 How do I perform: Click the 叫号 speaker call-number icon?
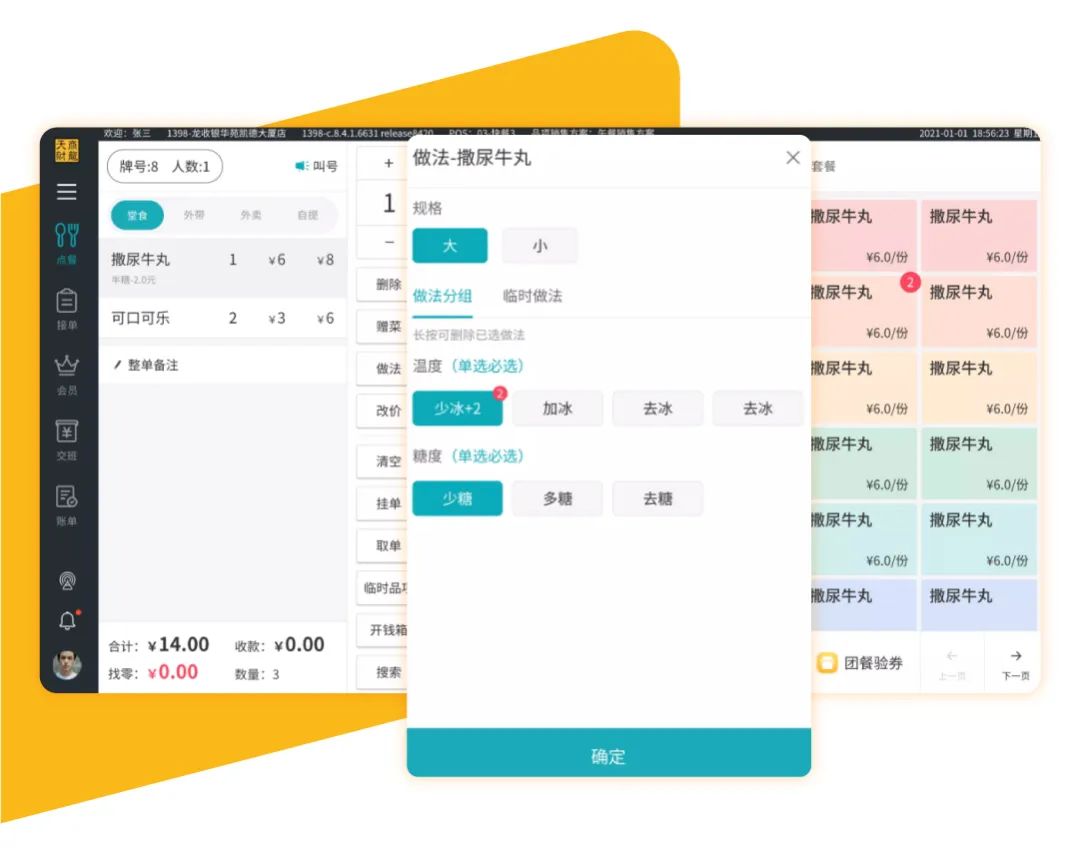coord(302,166)
